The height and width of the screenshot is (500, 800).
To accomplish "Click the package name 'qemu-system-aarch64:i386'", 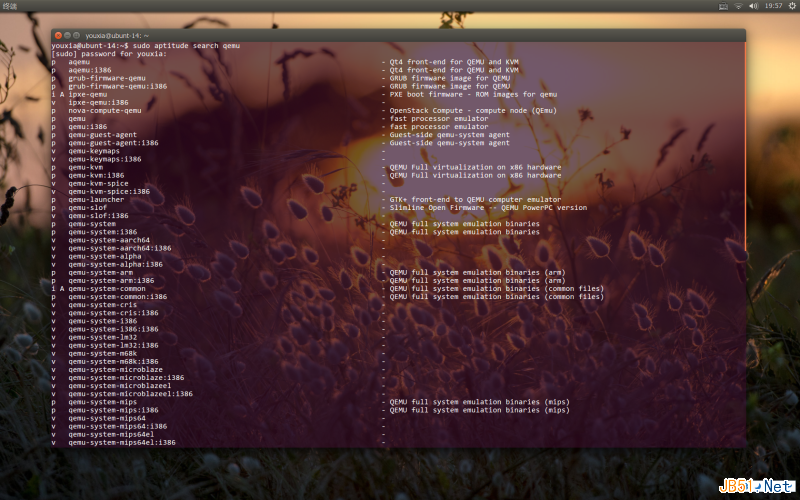I will [120, 248].
